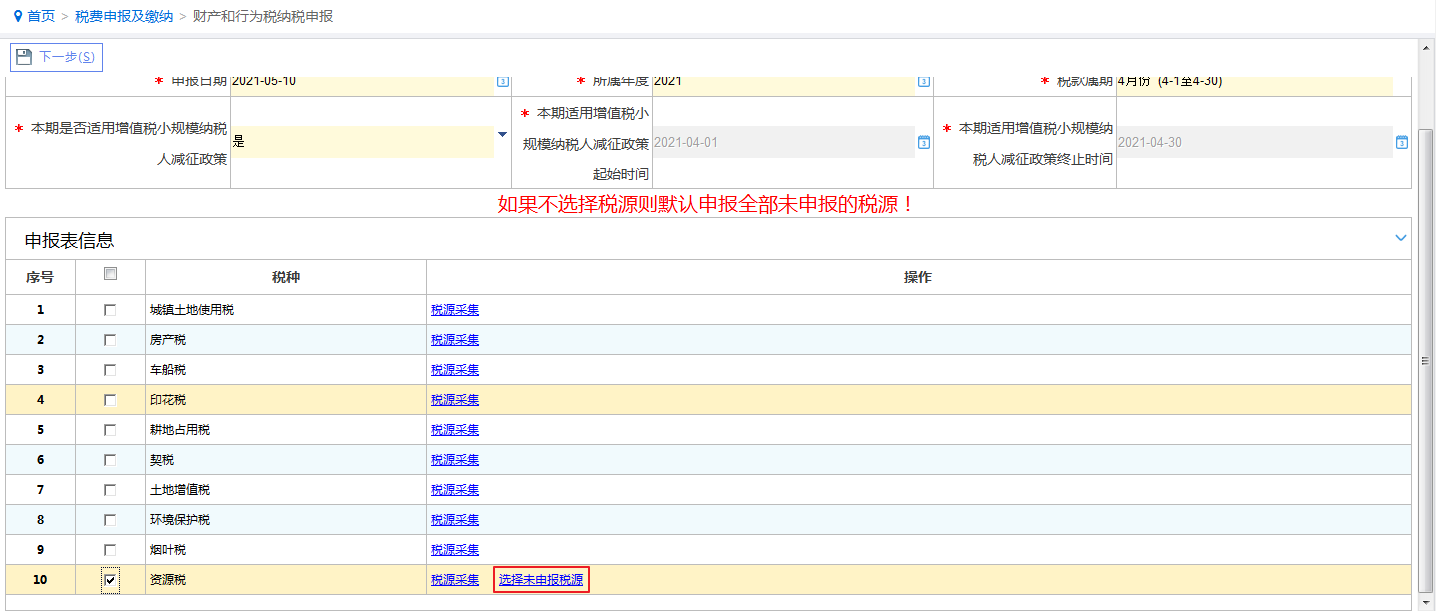Click the save icon on 下一步 button
Screen dimensions: 1437x611
[25, 57]
